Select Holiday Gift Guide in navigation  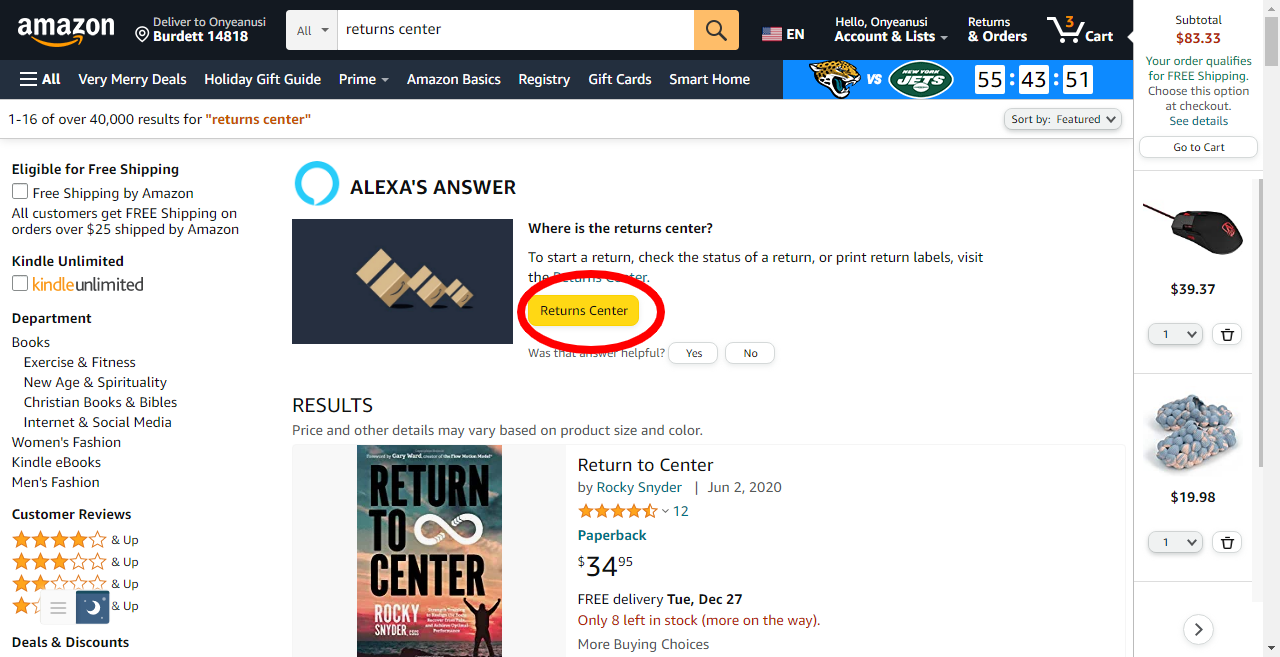263,79
